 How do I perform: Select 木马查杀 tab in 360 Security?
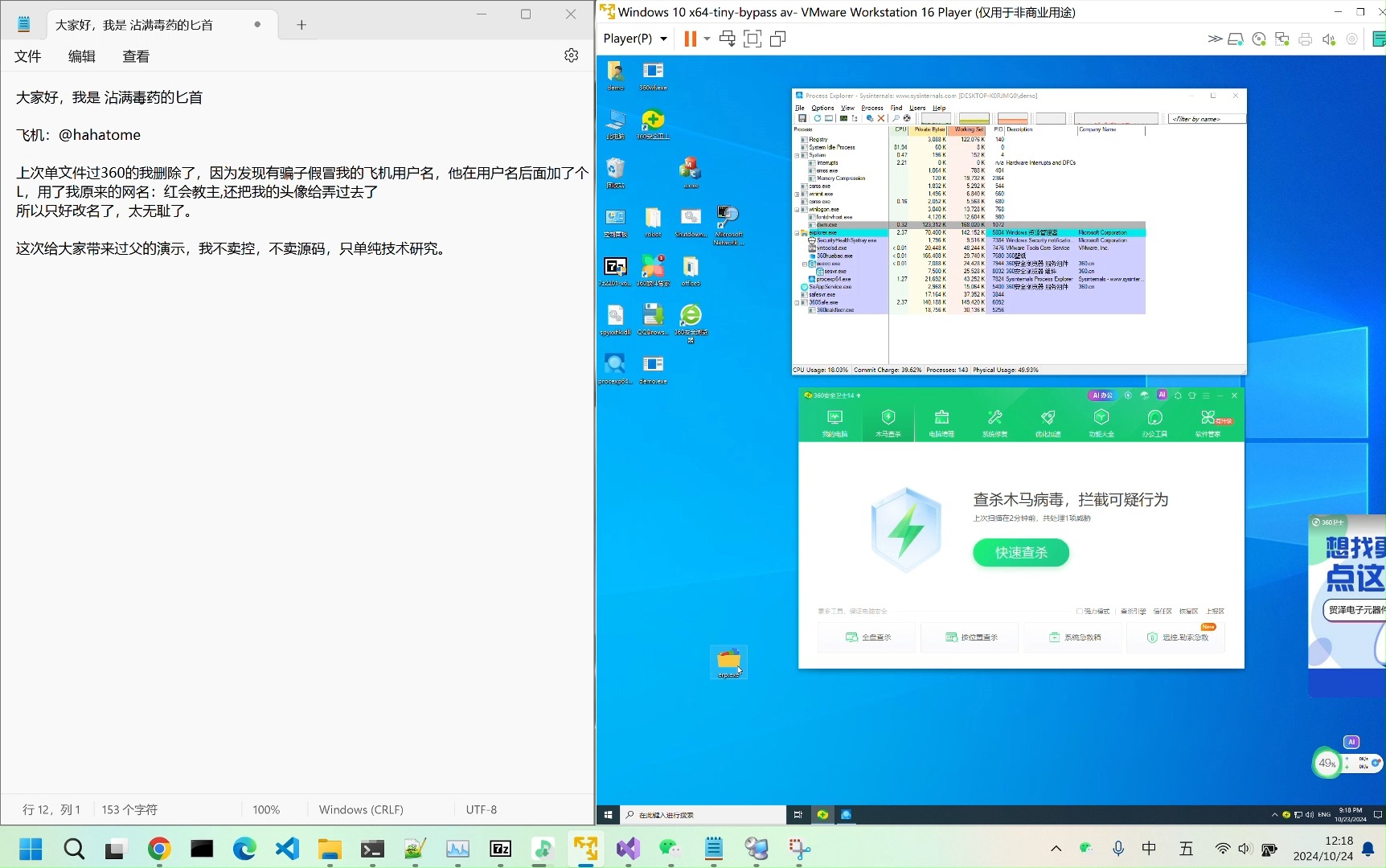point(888,422)
